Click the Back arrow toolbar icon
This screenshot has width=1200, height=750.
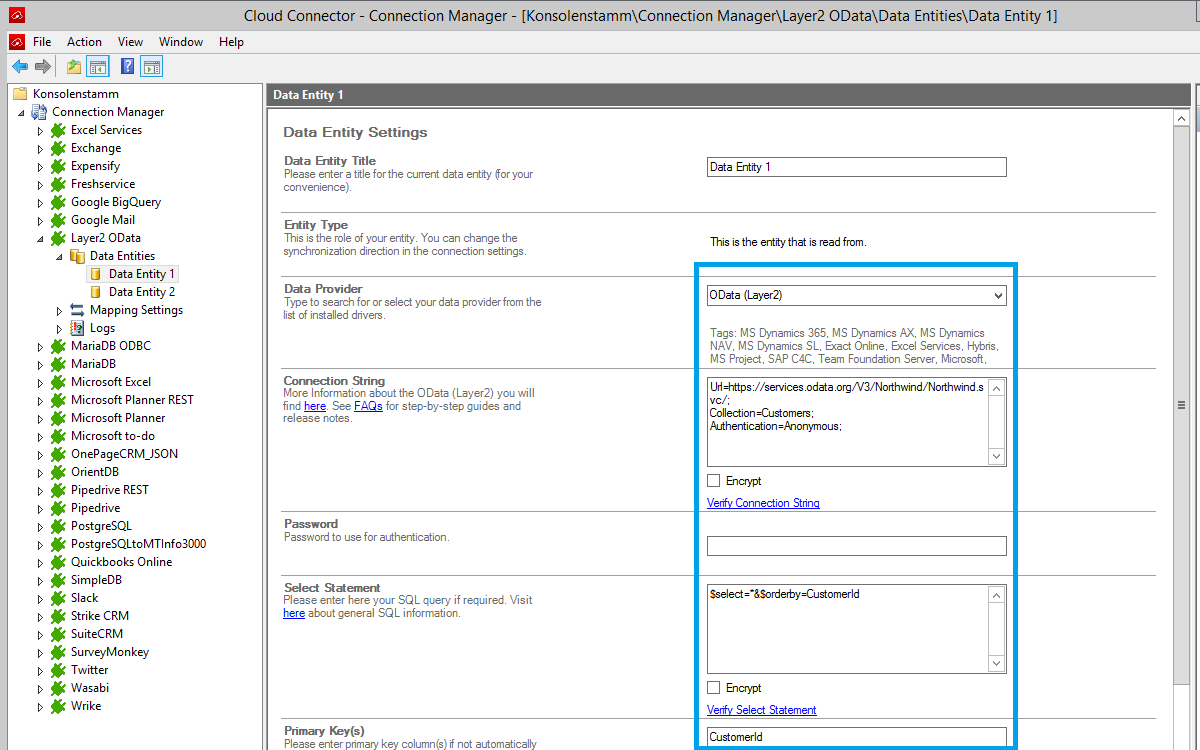point(19,67)
